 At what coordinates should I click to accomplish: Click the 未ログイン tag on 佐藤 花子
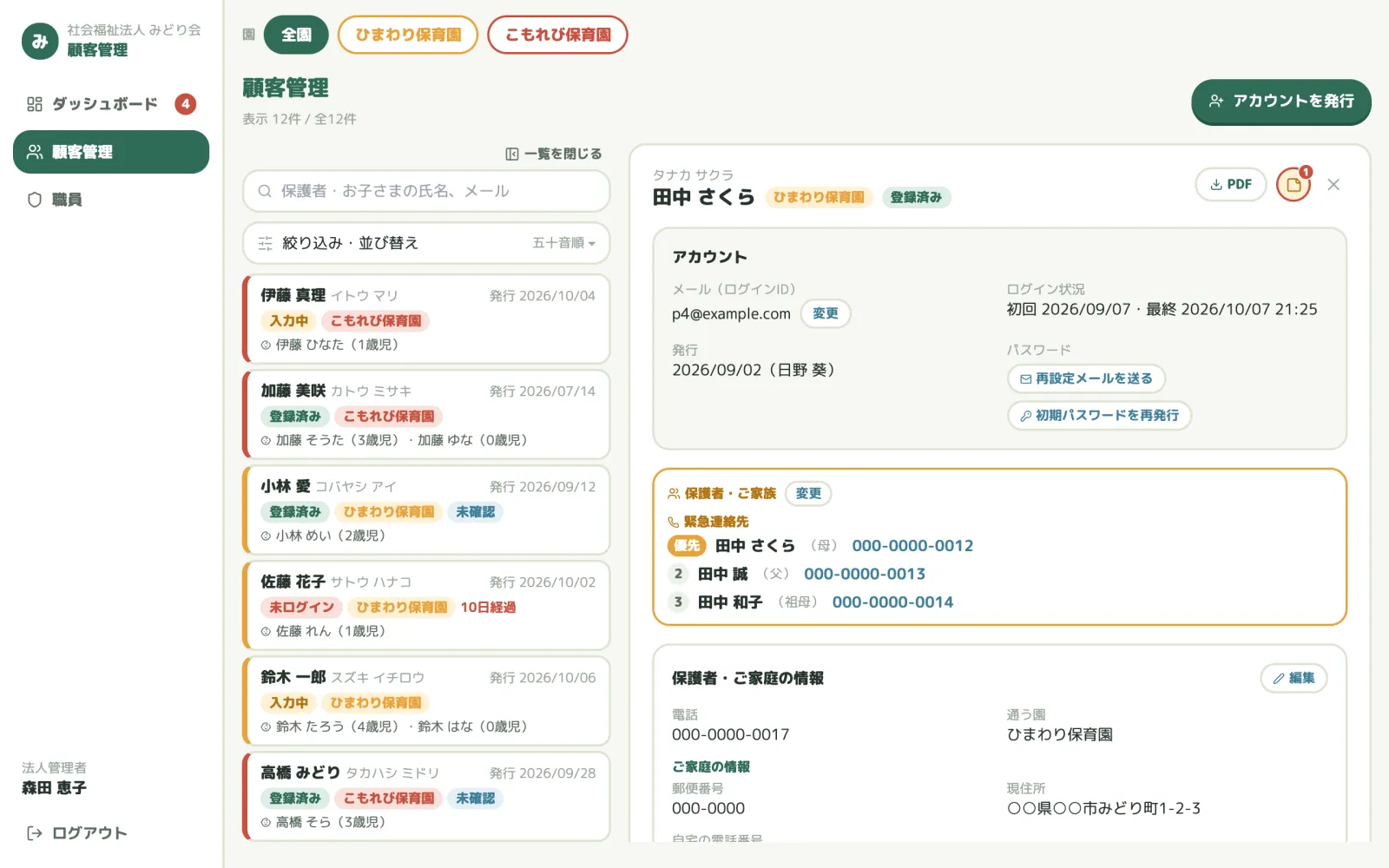click(301, 608)
